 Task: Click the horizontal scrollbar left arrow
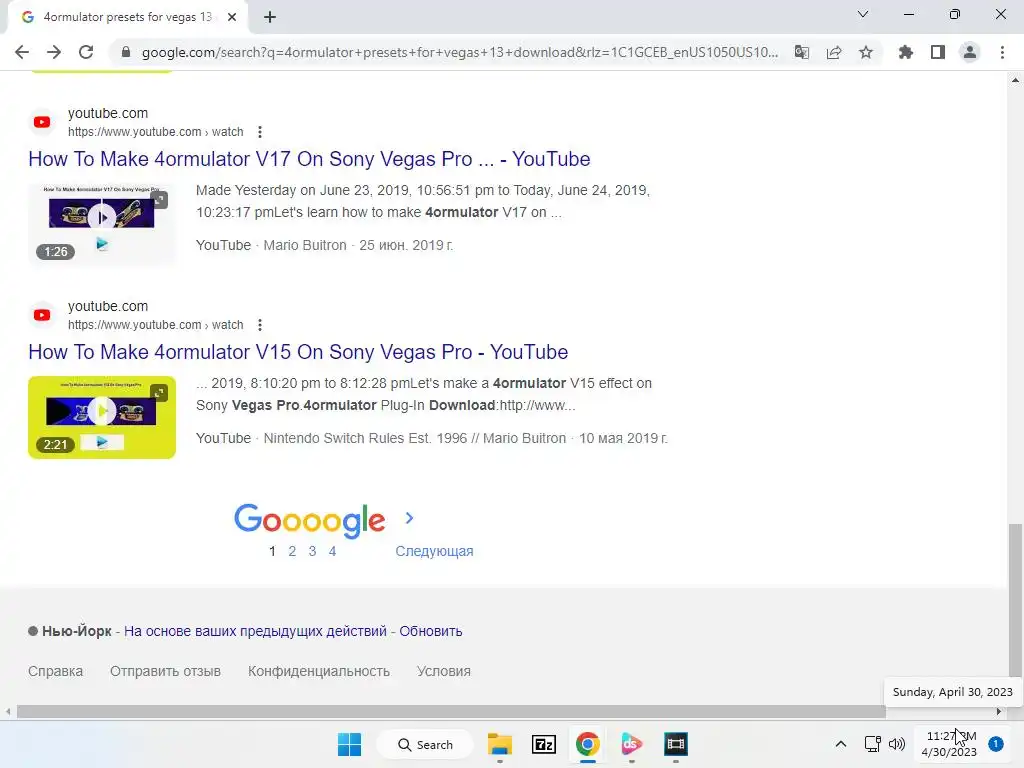click(x=8, y=712)
